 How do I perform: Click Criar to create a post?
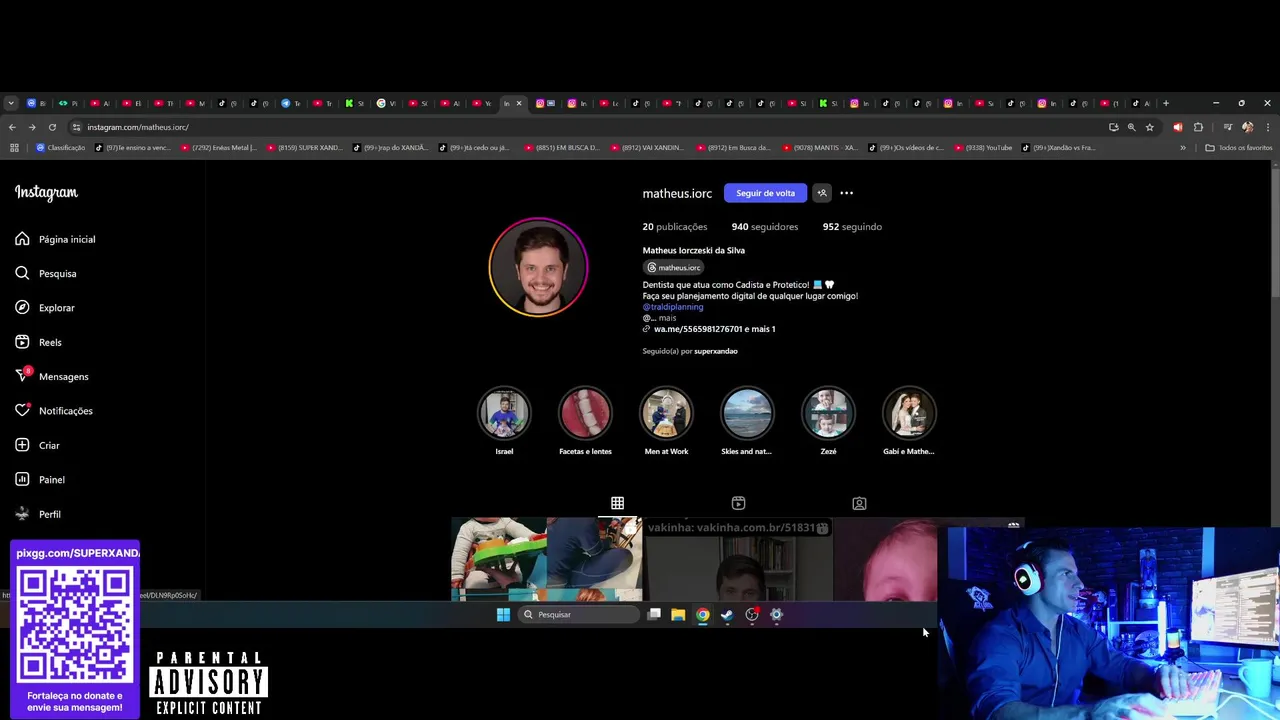(37, 445)
